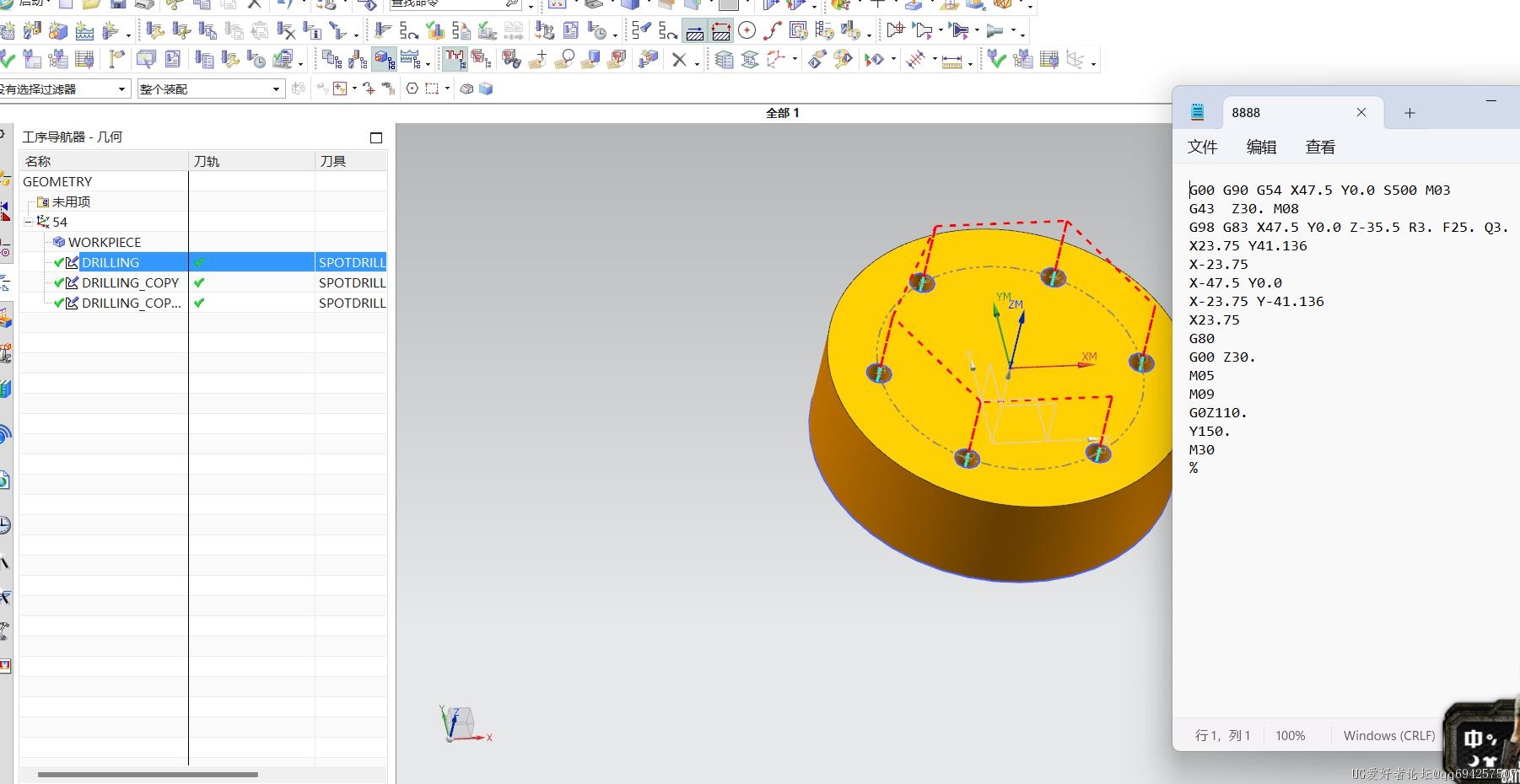Click the circle center point icon
Image resolution: width=1520 pixels, height=784 pixels.
coord(747,31)
